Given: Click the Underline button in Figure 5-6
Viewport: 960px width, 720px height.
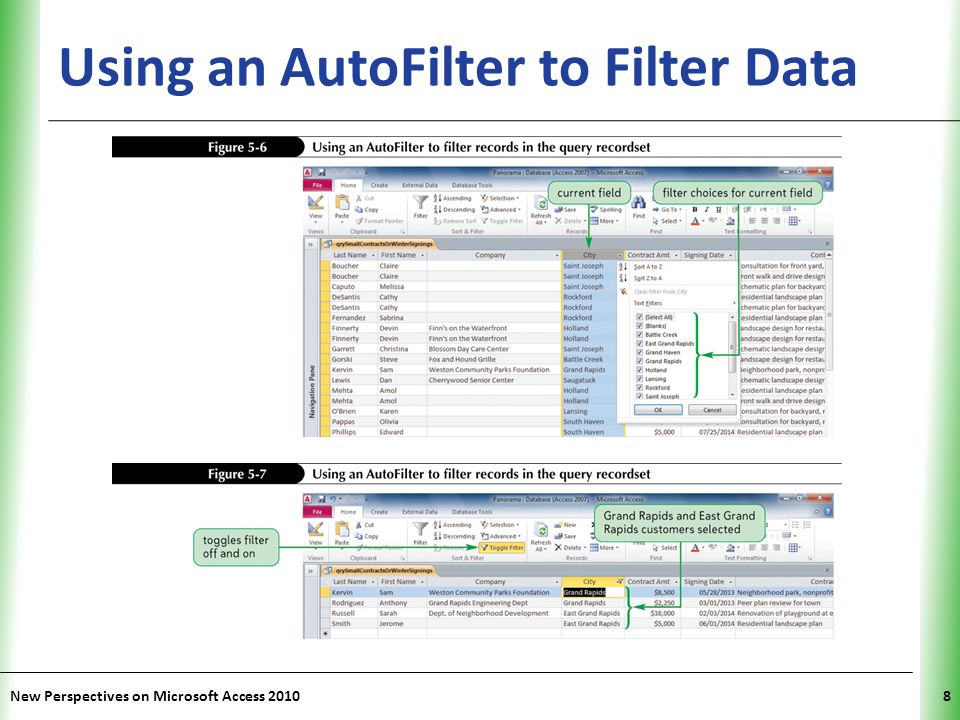Looking at the screenshot, I should (718, 209).
